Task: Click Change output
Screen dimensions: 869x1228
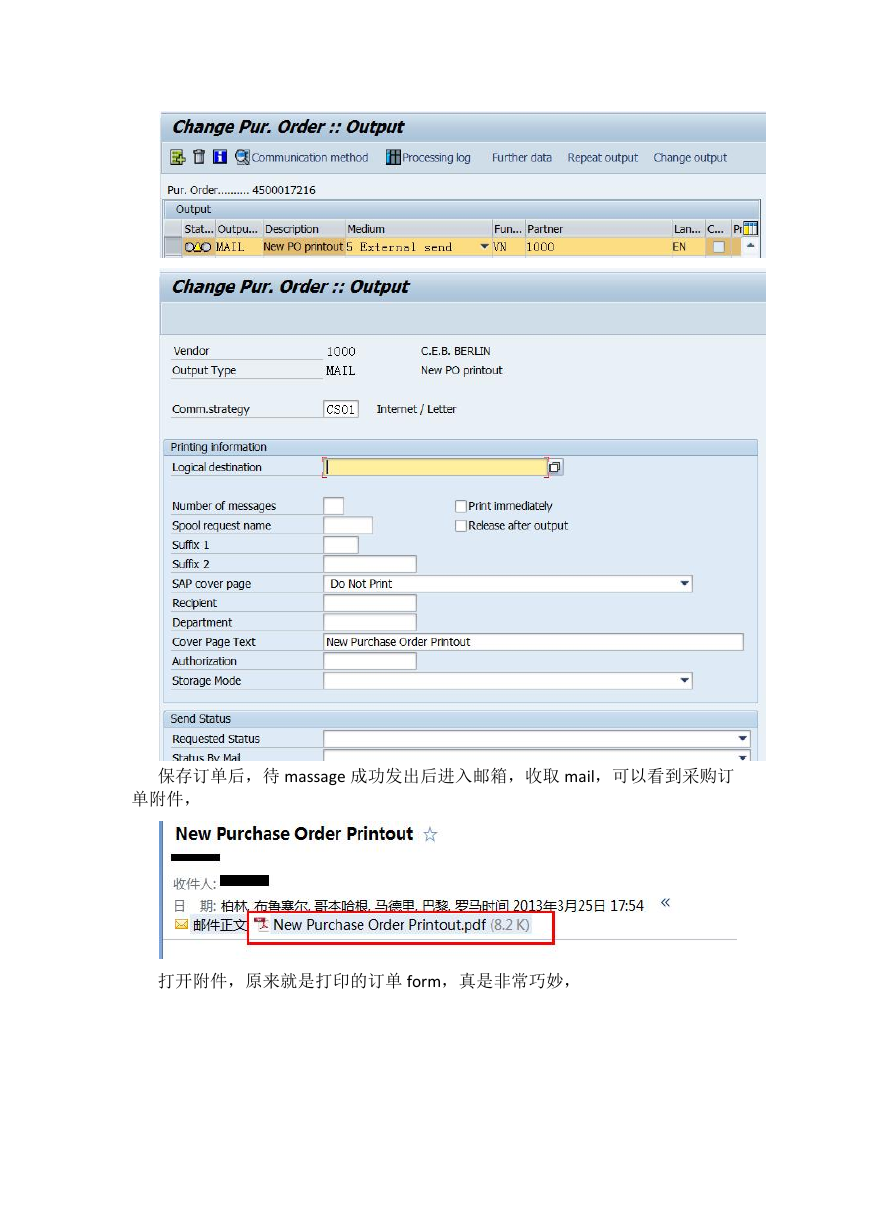Action: (x=690, y=158)
